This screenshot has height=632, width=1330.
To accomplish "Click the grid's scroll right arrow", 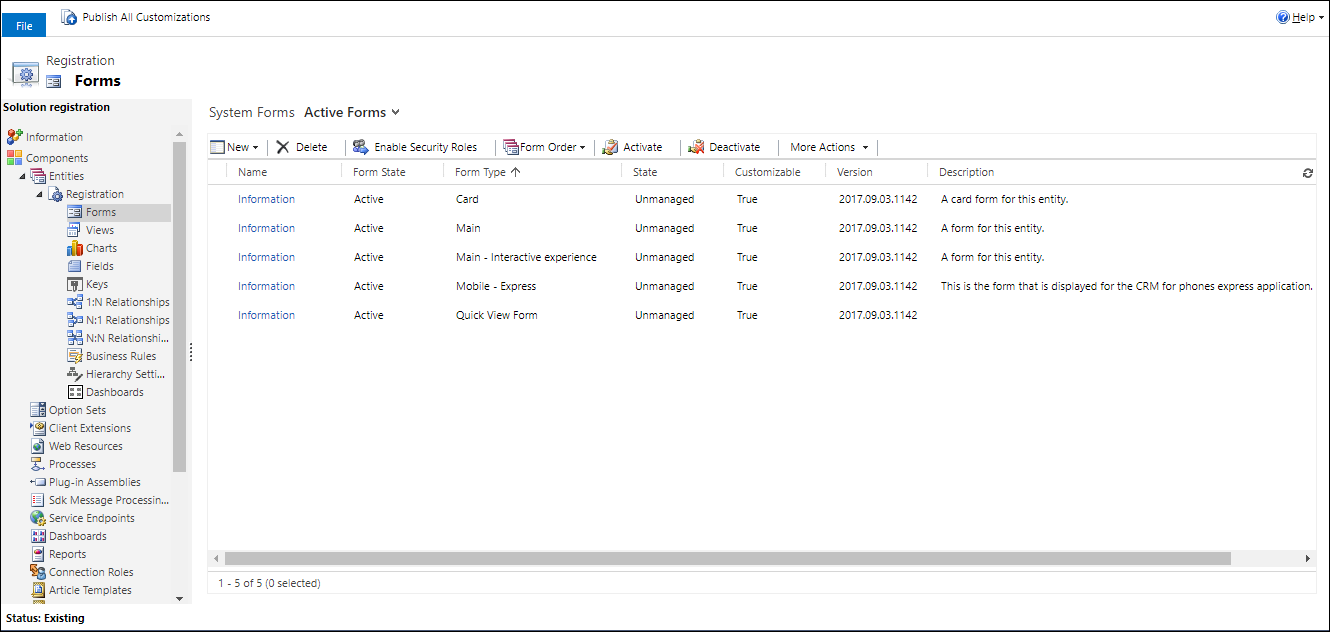I will 1307,558.
